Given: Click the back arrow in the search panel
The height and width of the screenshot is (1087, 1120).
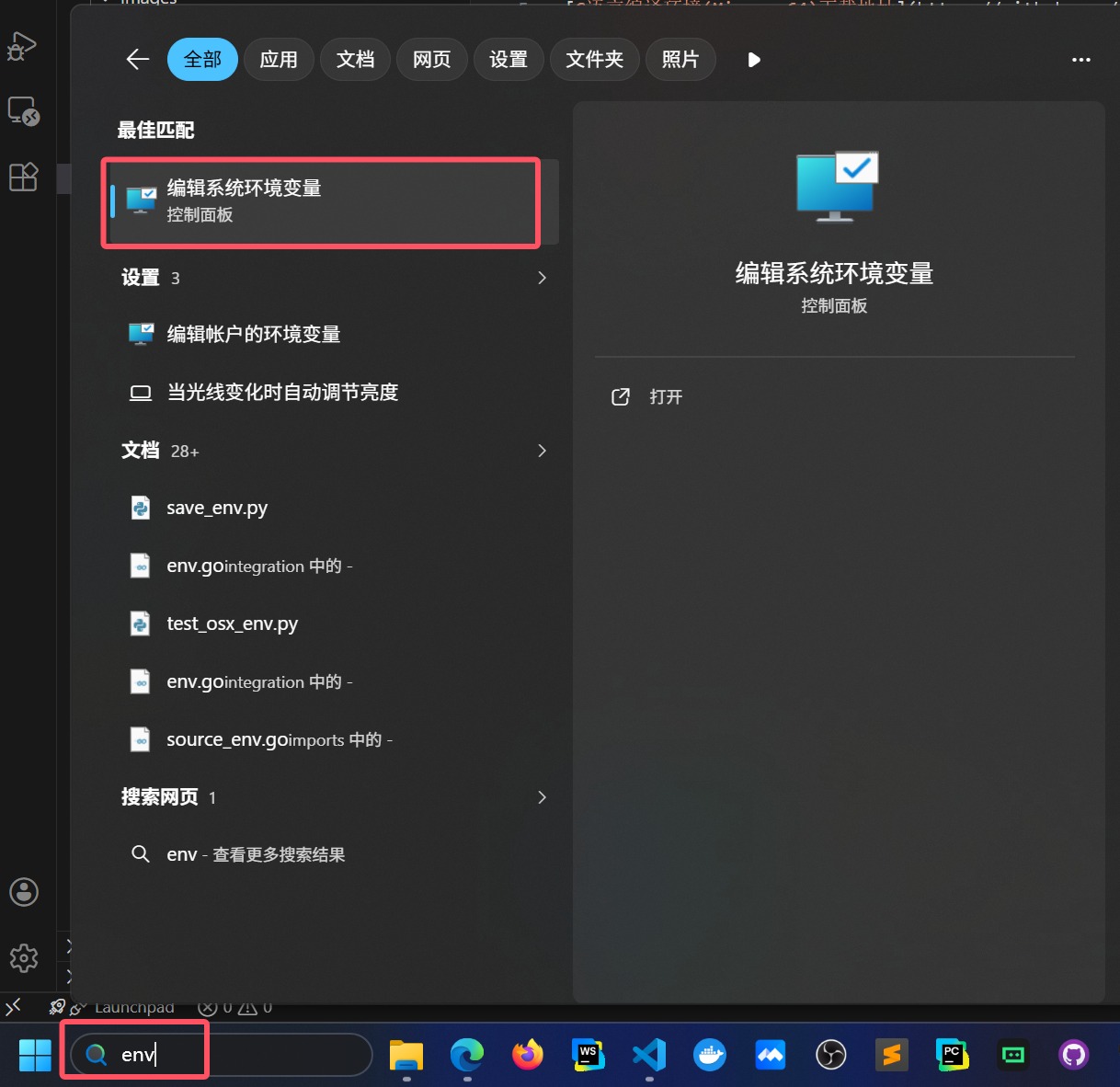Looking at the screenshot, I should point(136,59).
